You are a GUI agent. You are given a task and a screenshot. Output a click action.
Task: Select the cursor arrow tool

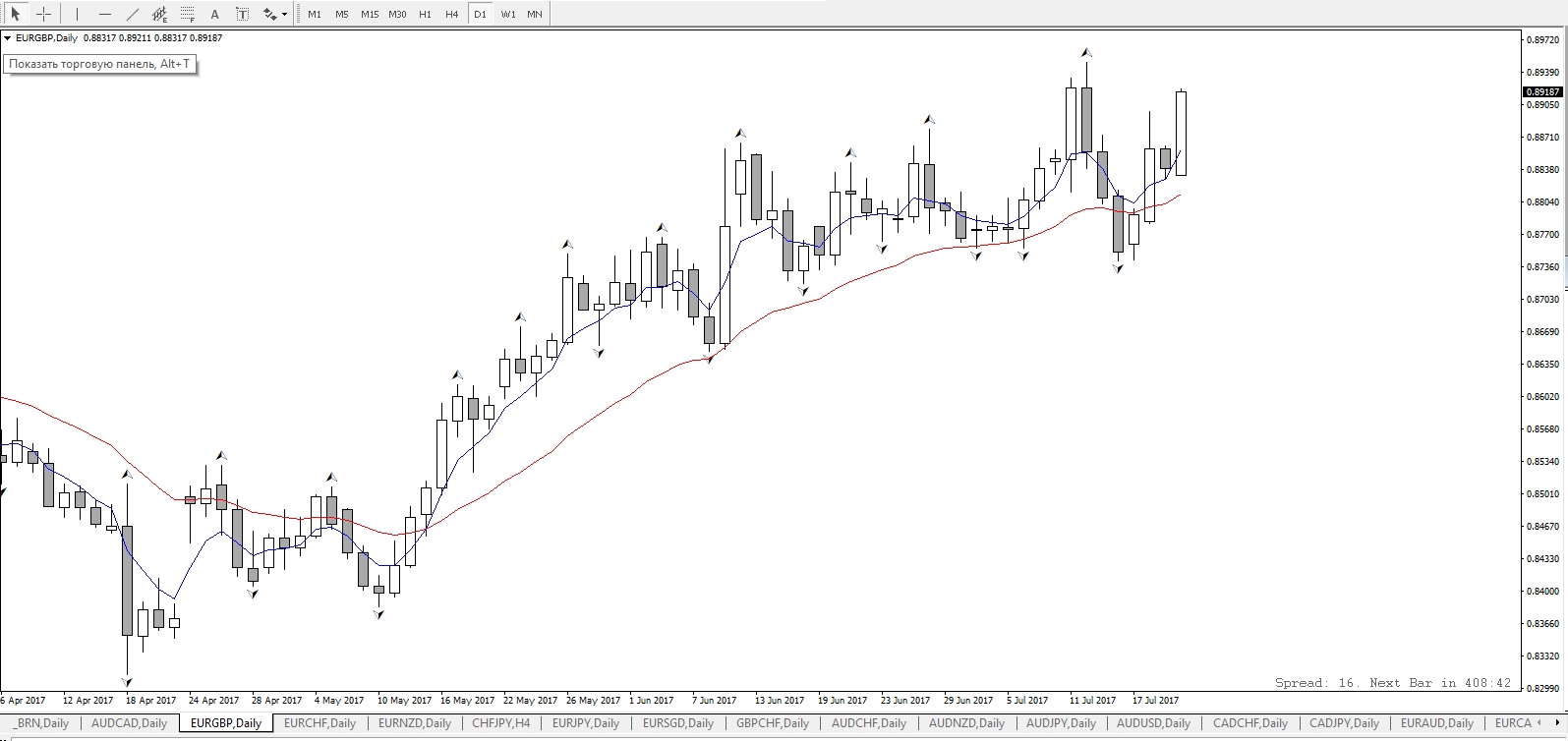[x=16, y=14]
